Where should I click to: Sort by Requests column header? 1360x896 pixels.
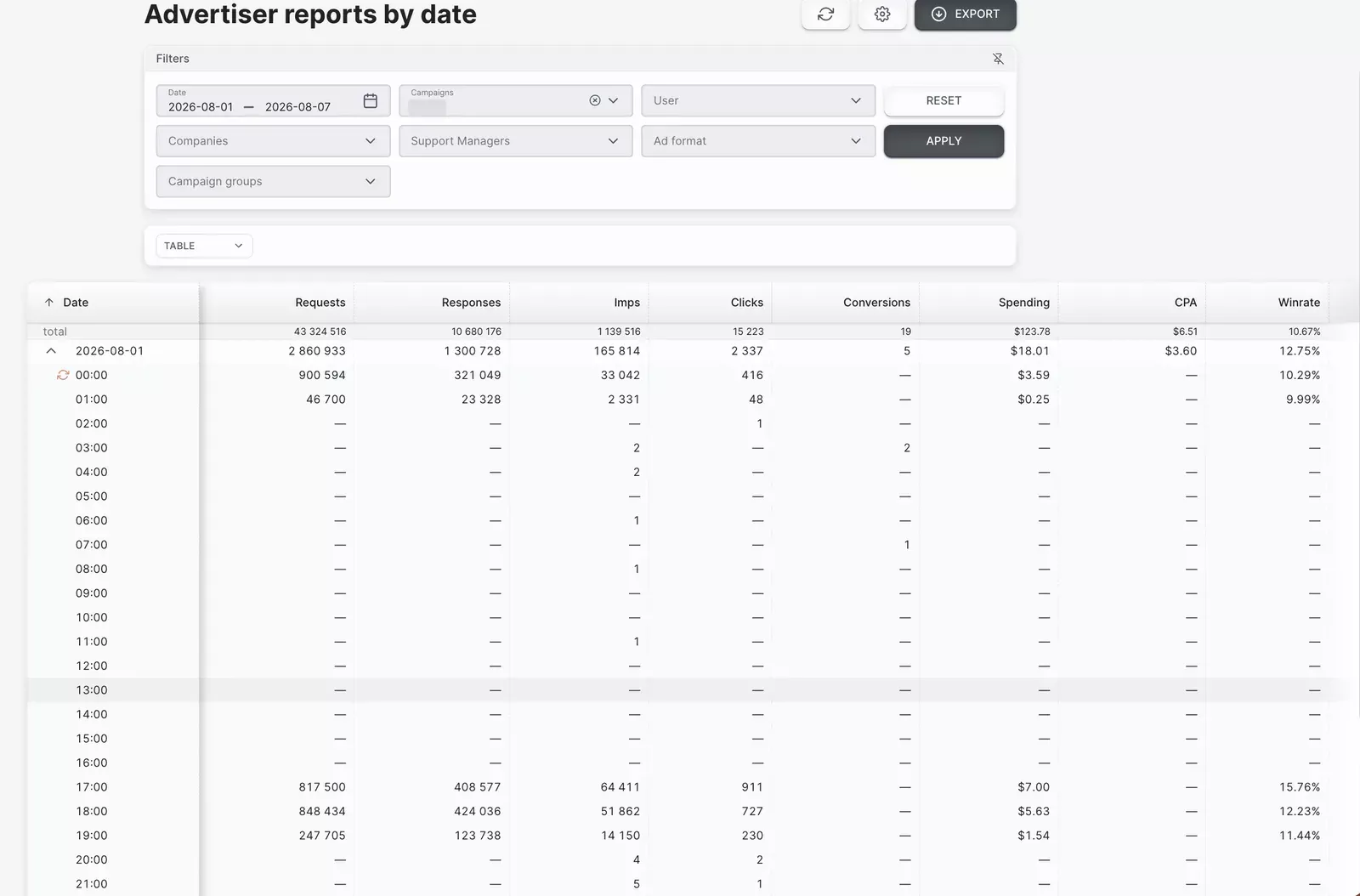point(320,303)
